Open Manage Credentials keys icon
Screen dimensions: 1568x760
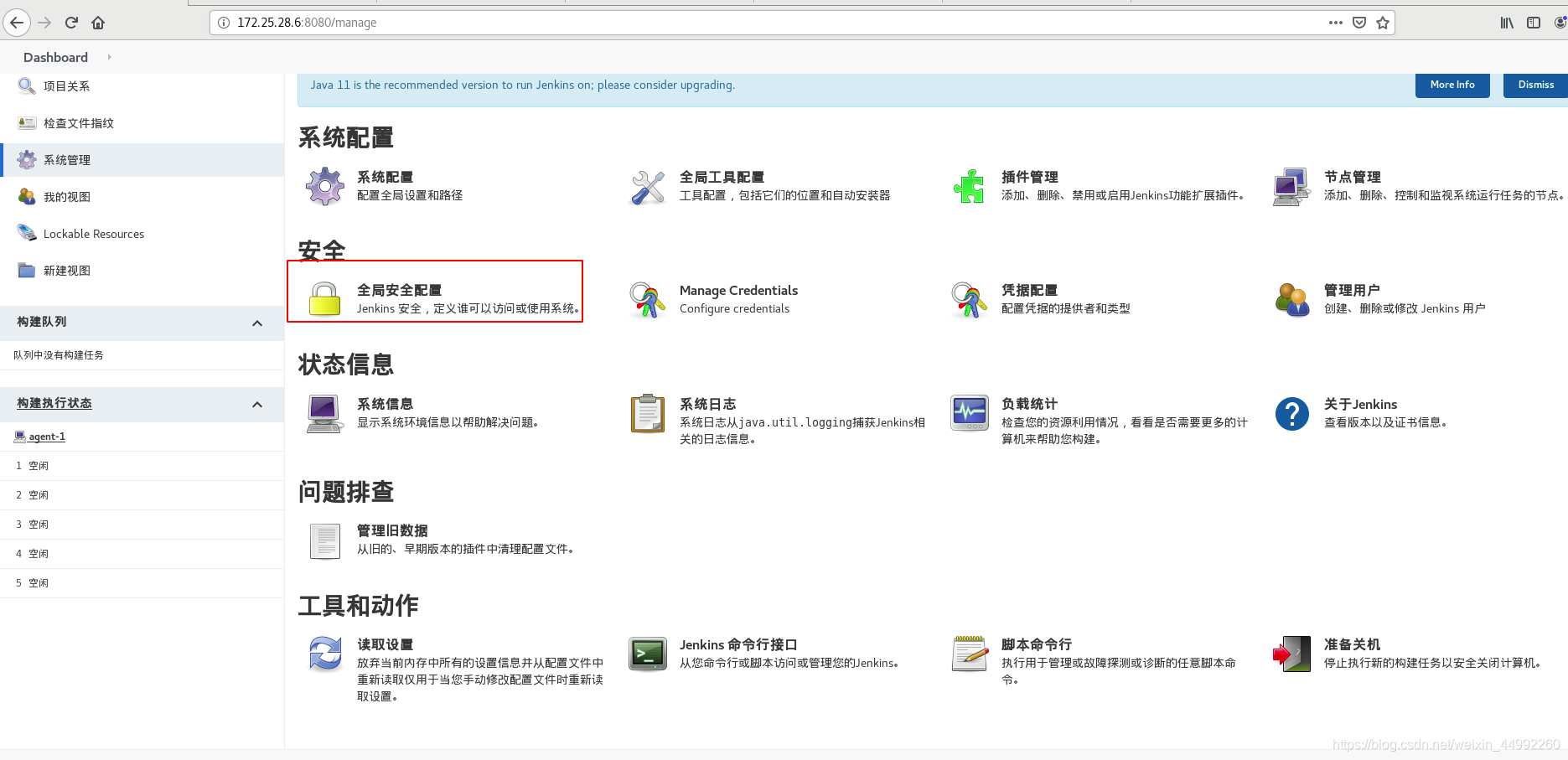pyautogui.click(x=648, y=299)
